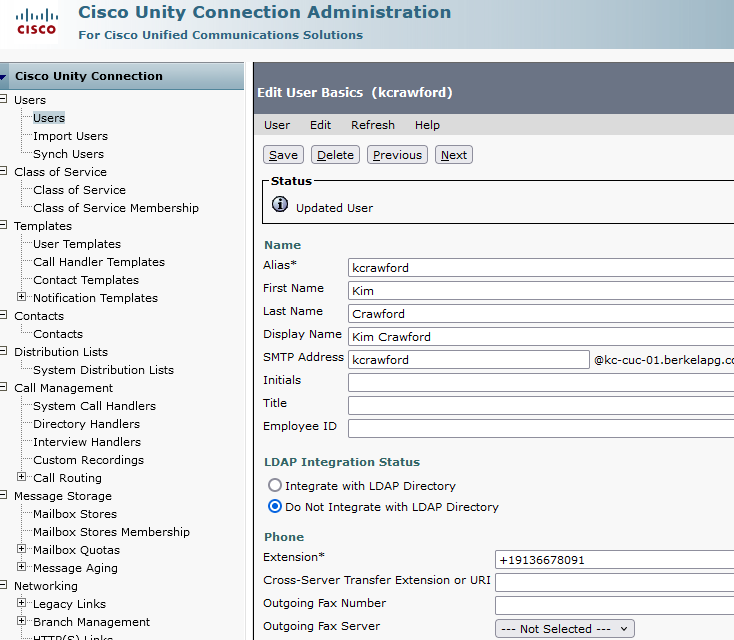734x640 pixels.
Task: Open the Contacts child link
Action: tap(58, 334)
